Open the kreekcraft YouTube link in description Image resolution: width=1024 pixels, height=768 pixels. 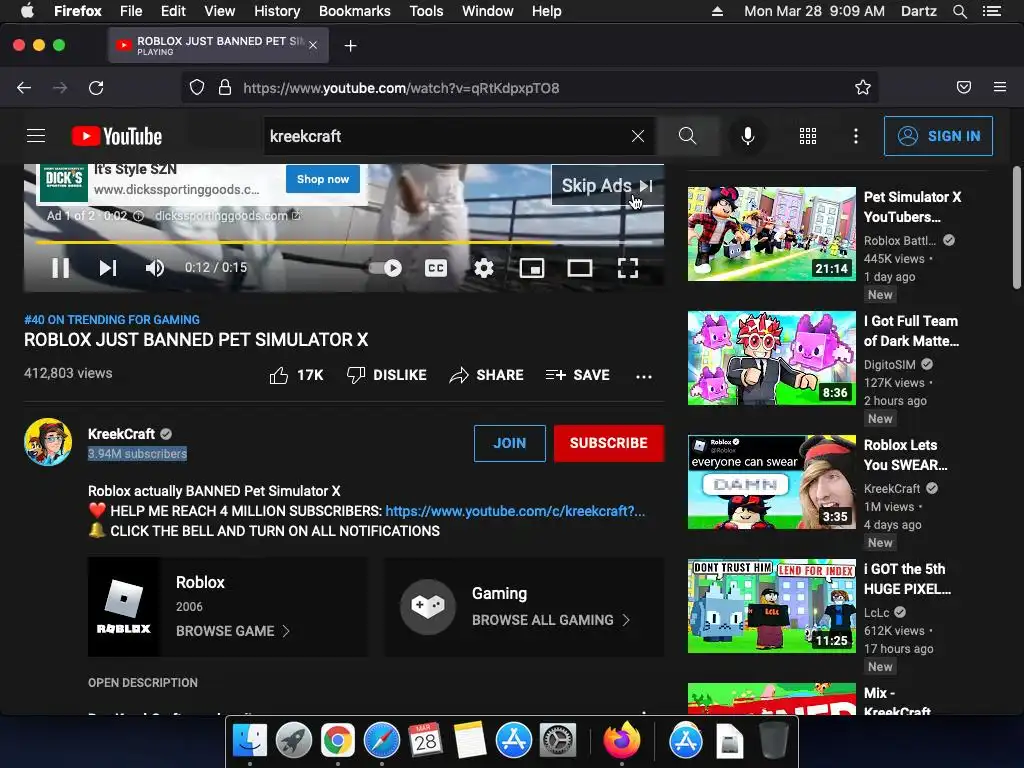click(x=515, y=511)
